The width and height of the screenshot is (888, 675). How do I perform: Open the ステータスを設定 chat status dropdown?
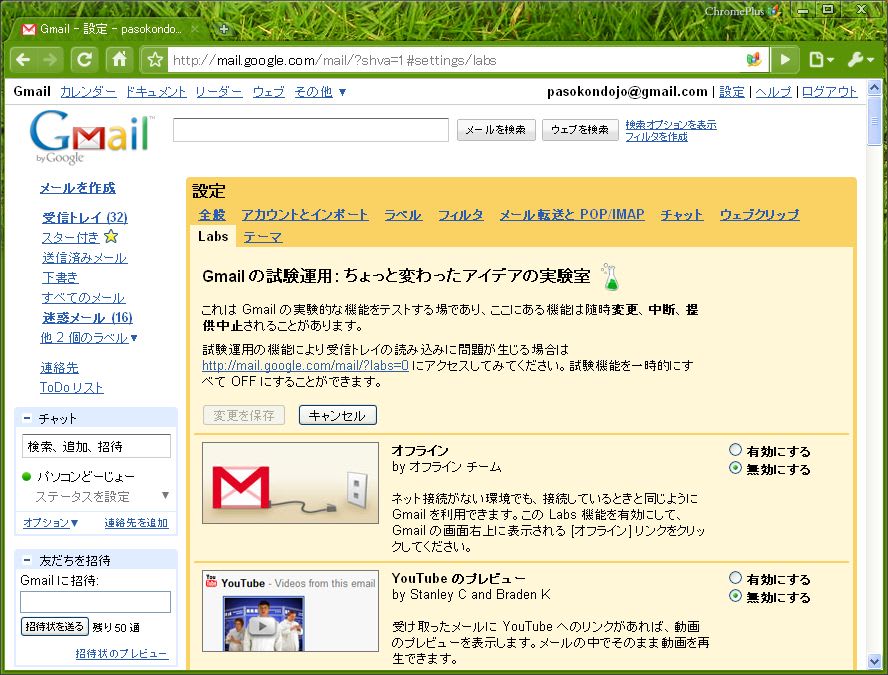pyautogui.click(x=165, y=496)
